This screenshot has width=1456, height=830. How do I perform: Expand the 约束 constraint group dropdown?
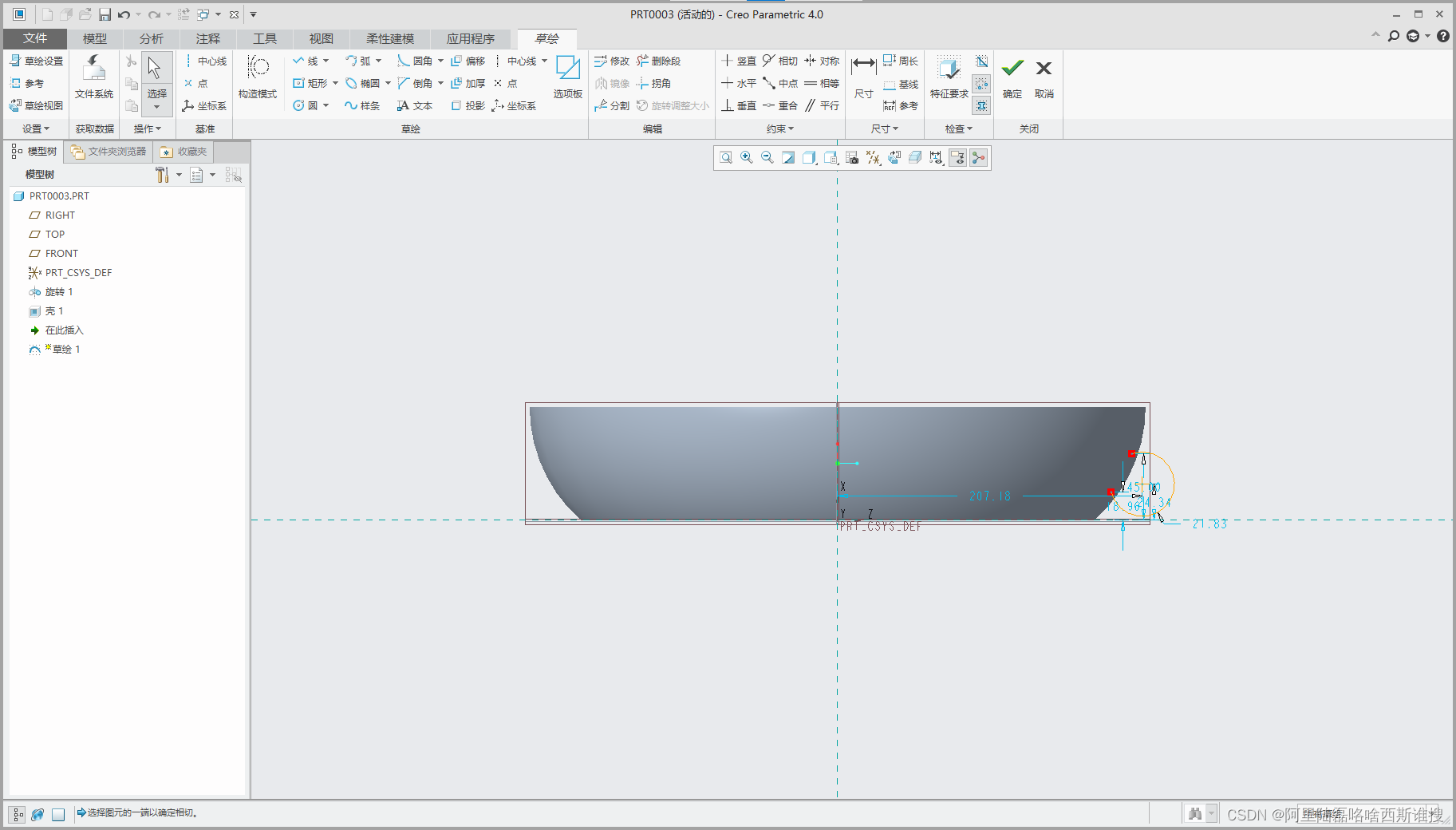780,128
